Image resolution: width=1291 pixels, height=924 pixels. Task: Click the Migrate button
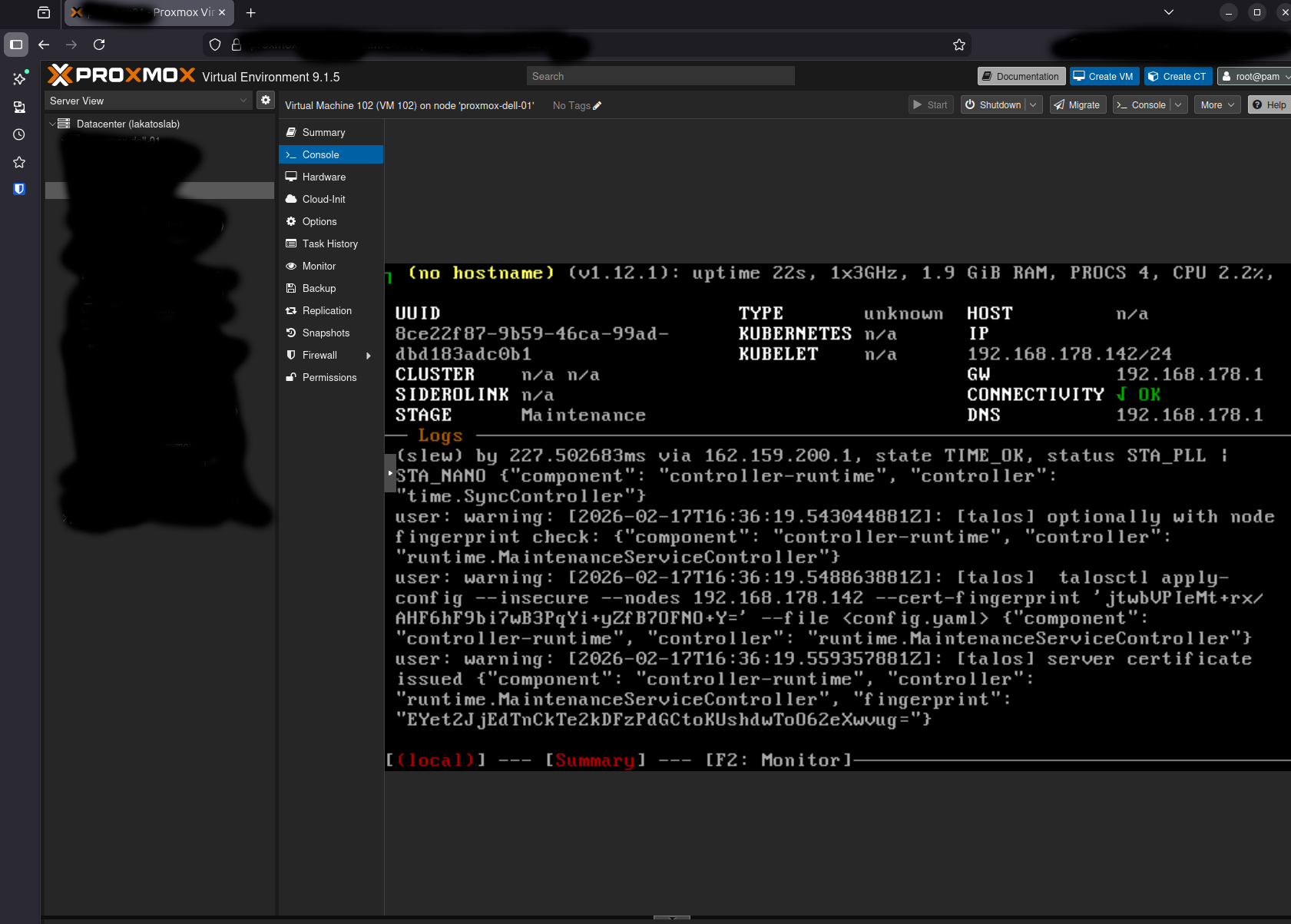pos(1077,105)
